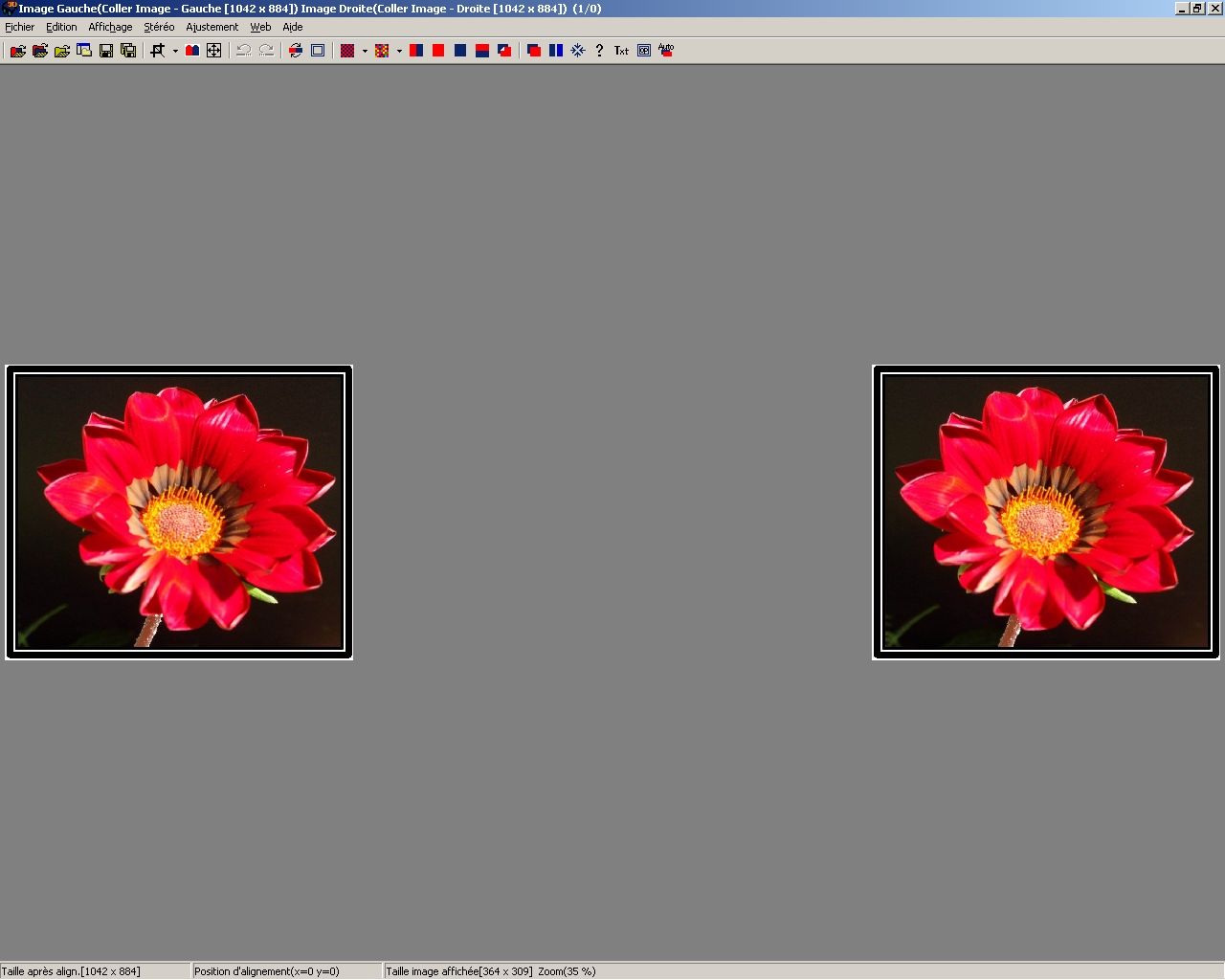The width and height of the screenshot is (1225, 980).
Task: Click the Txt text tool icon
Action: click(x=621, y=51)
